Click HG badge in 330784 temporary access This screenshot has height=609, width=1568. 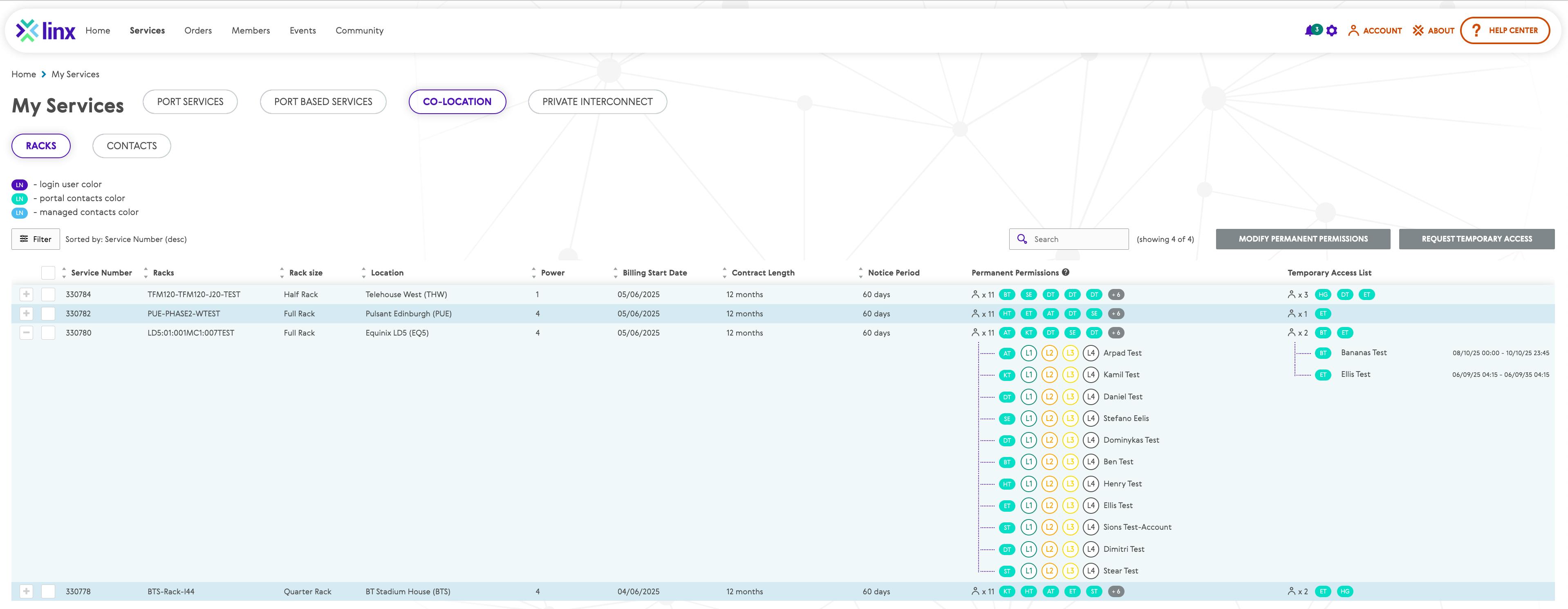pos(1323,294)
